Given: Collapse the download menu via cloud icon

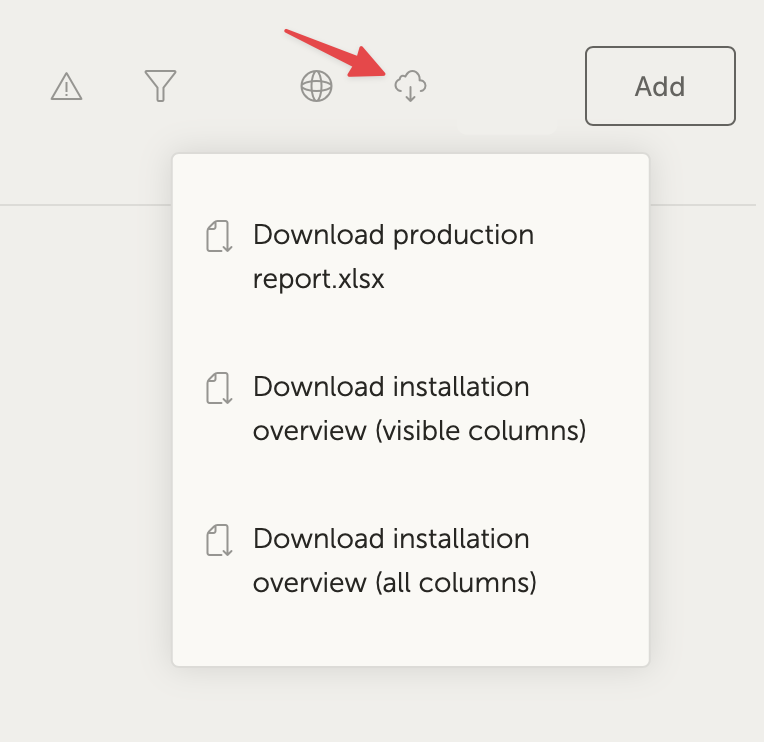Looking at the screenshot, I should [410, 87].
